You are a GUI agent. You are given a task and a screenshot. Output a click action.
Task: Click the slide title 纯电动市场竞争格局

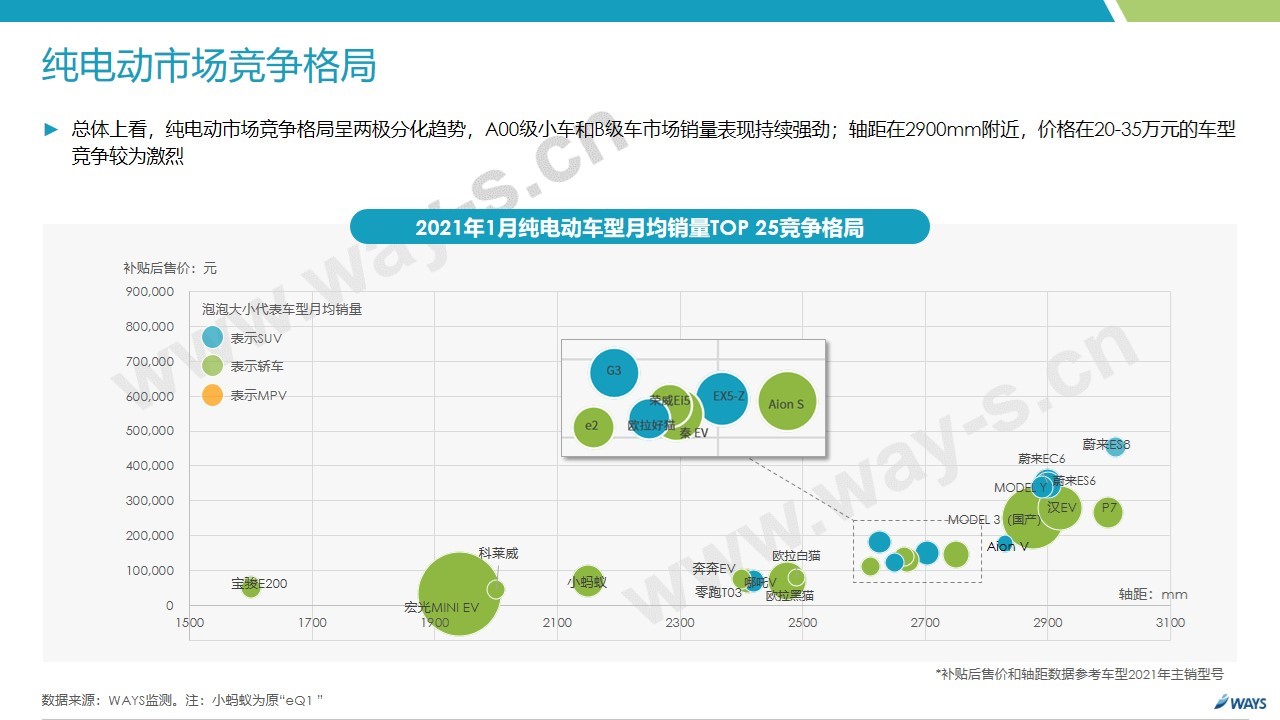tap(209, 65)
